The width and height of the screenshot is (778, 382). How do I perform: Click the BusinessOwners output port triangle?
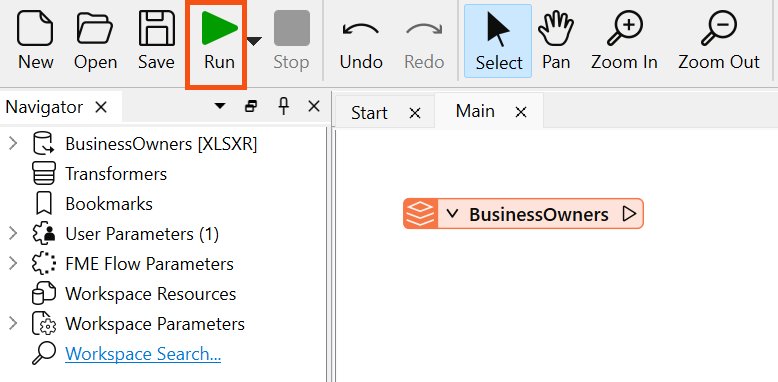[x=629, y=214]
